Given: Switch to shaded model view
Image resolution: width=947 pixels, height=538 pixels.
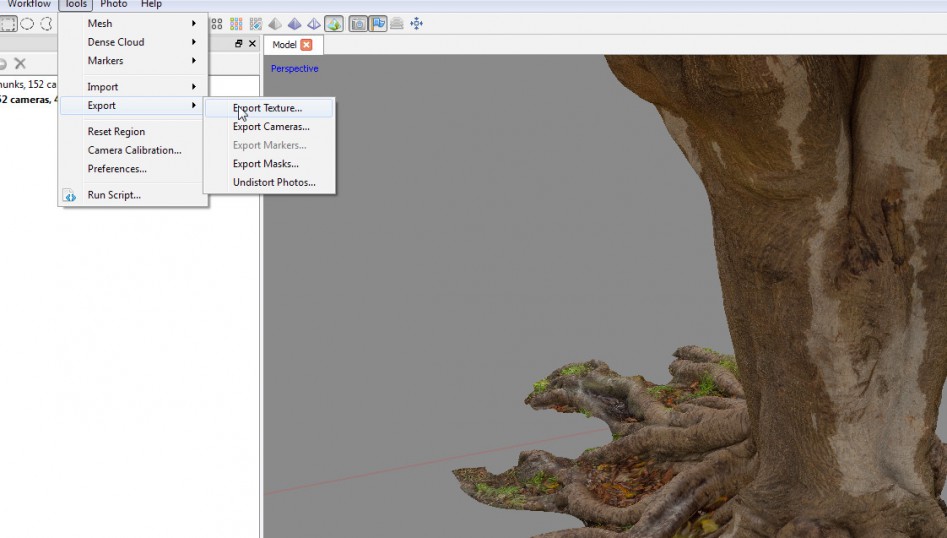Looking at the screenshot, I should (275, 24).
